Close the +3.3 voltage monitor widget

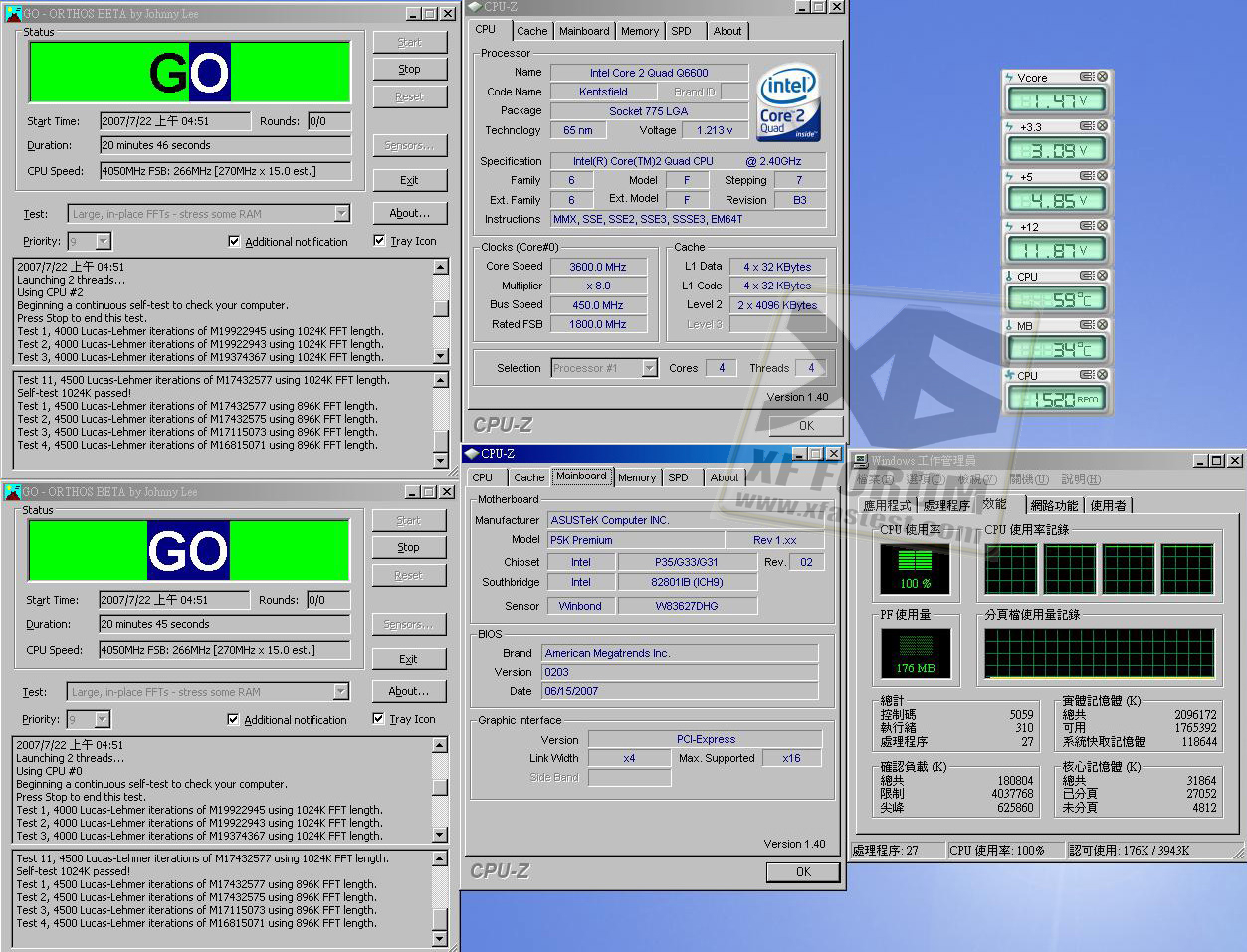coord(1102,126)
